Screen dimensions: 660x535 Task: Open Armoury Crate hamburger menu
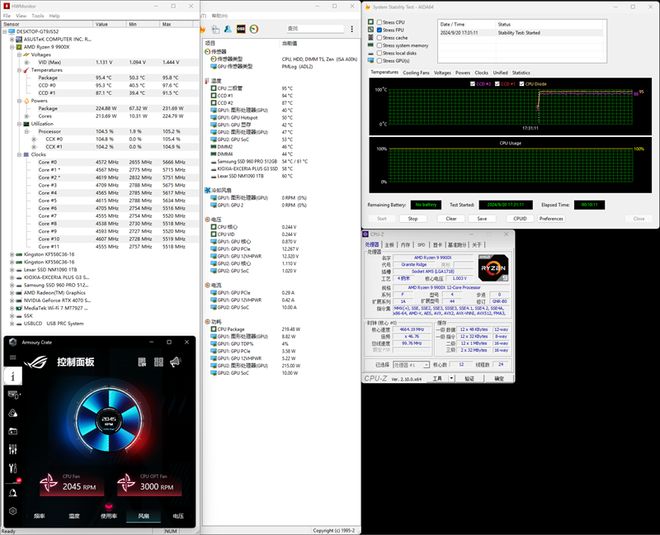pos(13,357)
